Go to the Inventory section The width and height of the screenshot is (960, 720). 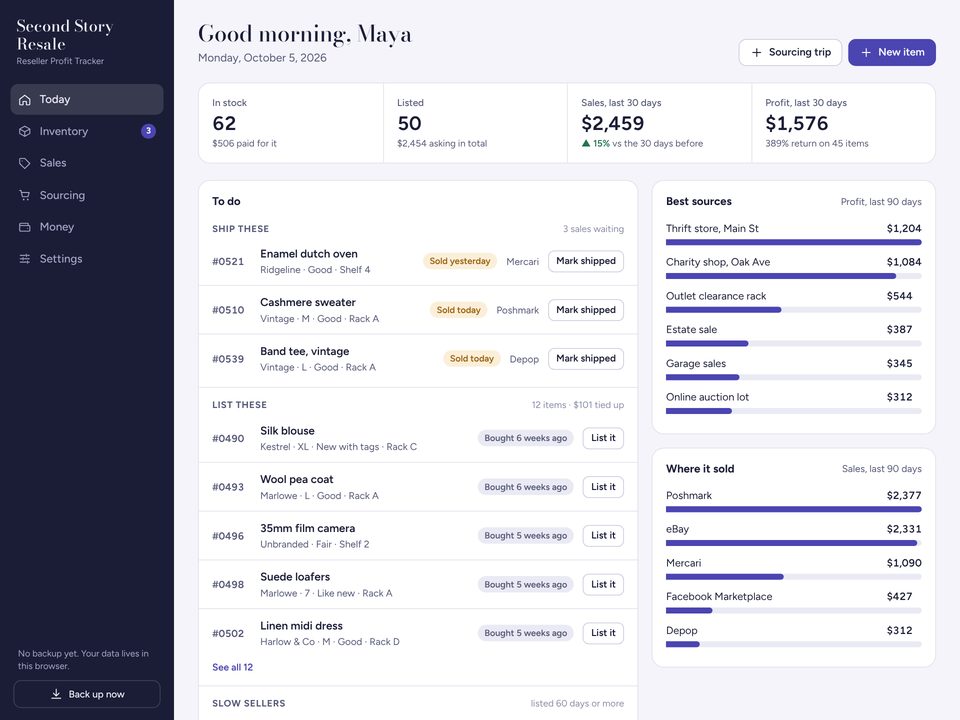(87, 131)
